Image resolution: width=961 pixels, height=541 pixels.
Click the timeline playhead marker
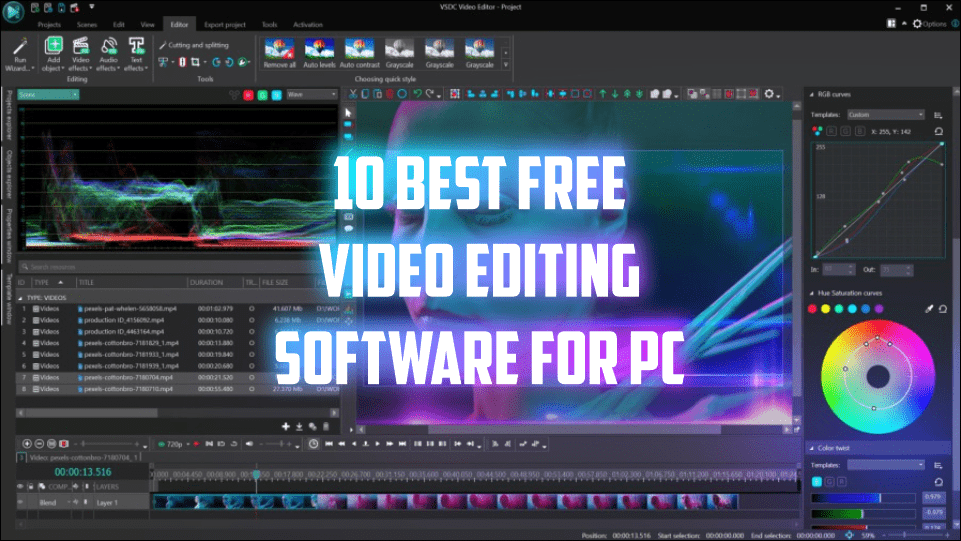click(256, 474)
